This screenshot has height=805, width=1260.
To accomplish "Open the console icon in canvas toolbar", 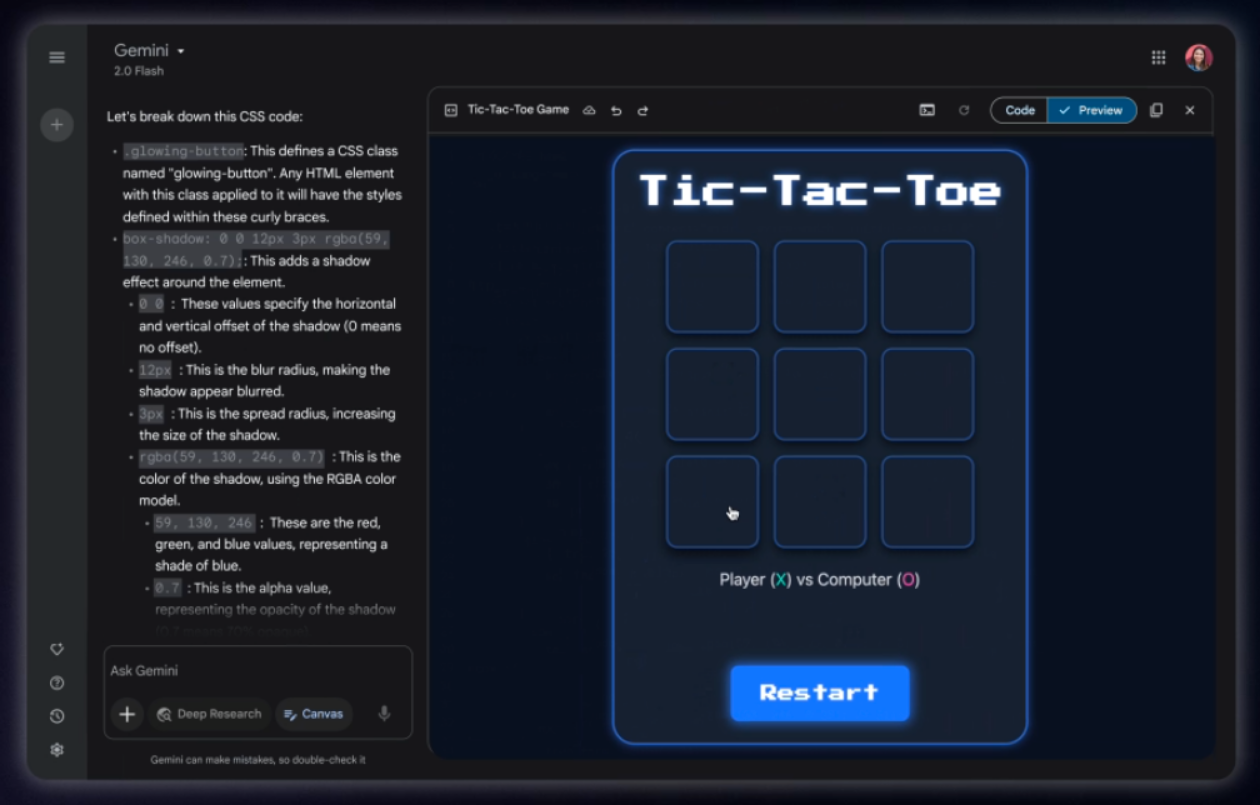I will [x=927, y=110].
